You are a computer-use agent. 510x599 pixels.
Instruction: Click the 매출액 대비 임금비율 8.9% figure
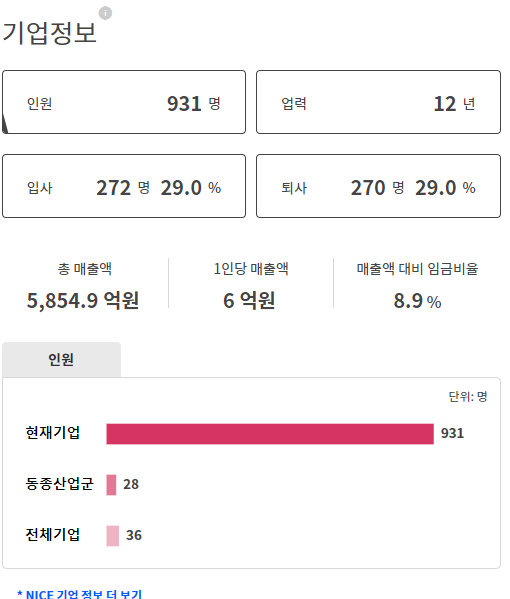(418, 301)
